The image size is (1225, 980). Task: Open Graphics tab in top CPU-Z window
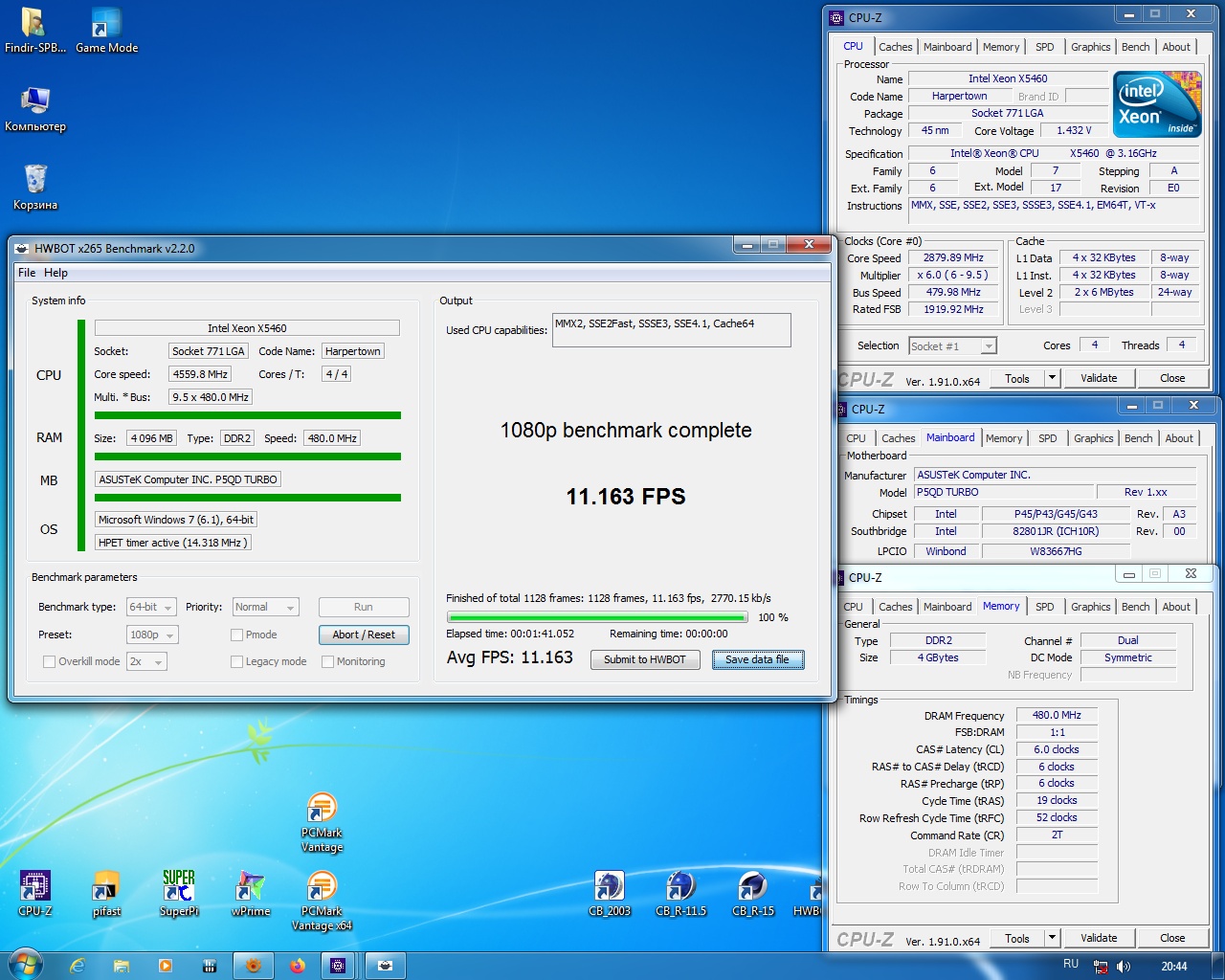coord(1091,47)
